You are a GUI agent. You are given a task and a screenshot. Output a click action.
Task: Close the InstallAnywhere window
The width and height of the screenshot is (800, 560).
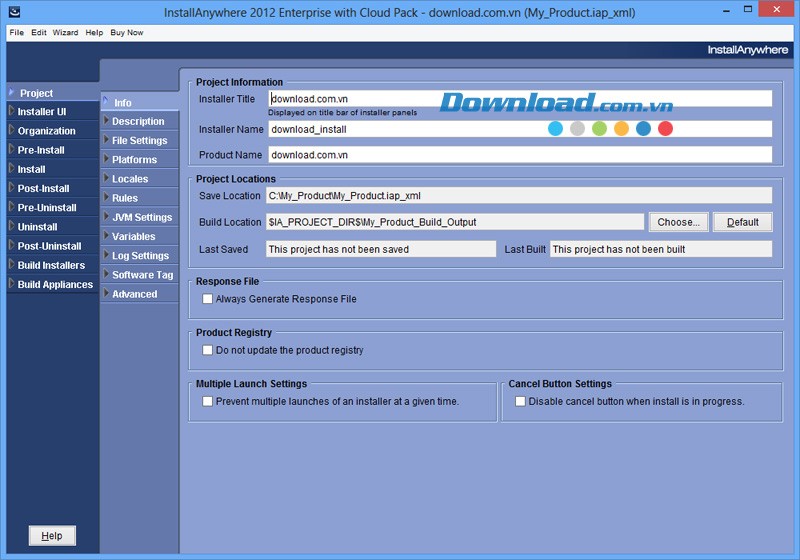[777, 10]
